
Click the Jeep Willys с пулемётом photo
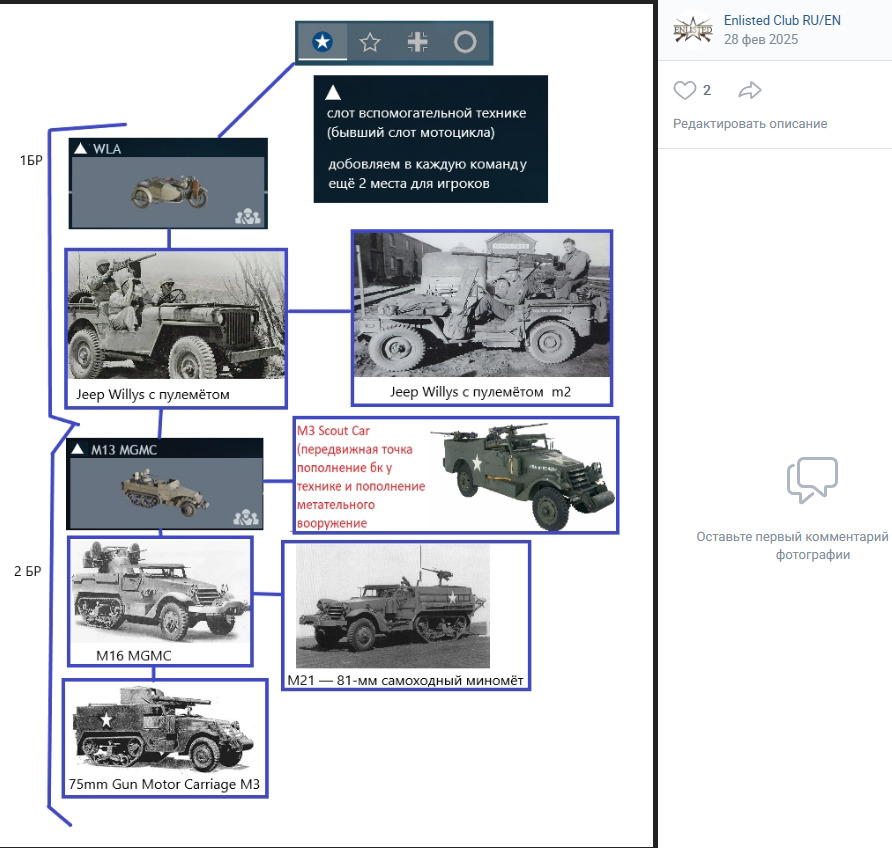click(x=176, y=316)
